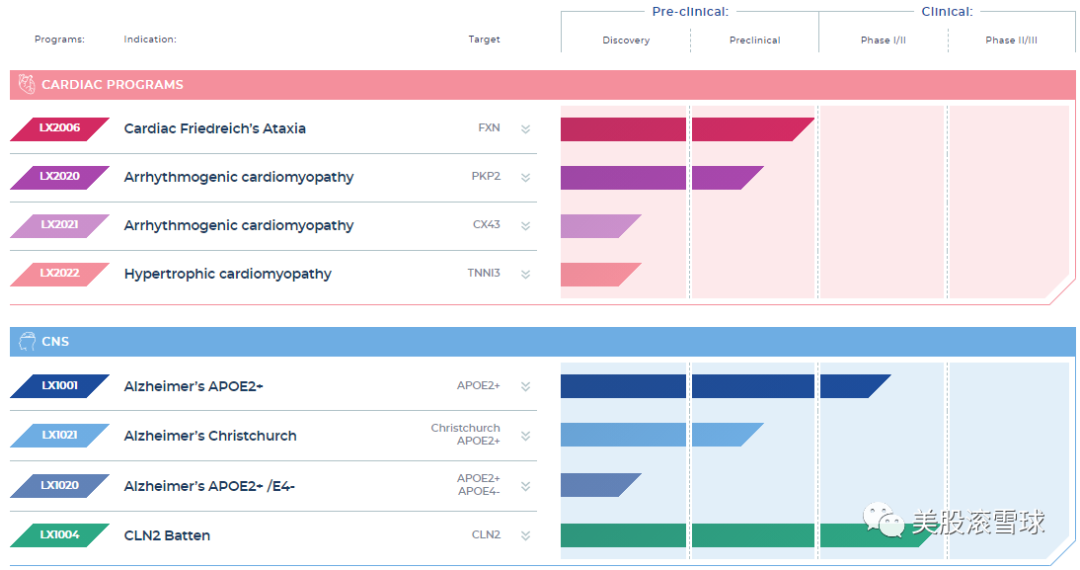This screenshot has width=1080, height=570.
Task: Open the Alzheimer's APOE2+ /E4- program
Action: point(209,486)
